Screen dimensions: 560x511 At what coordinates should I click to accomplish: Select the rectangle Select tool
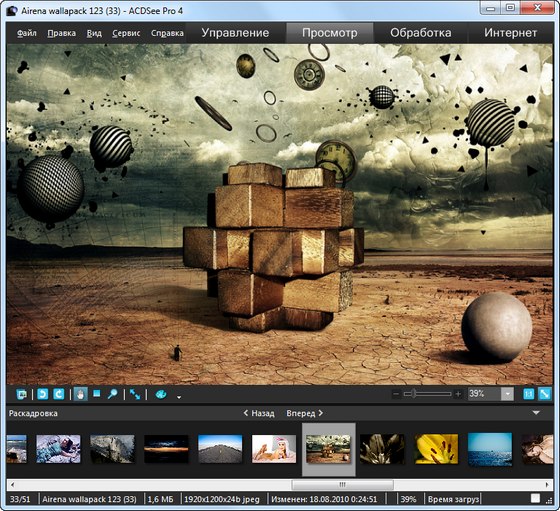click(x=96, y=394)
